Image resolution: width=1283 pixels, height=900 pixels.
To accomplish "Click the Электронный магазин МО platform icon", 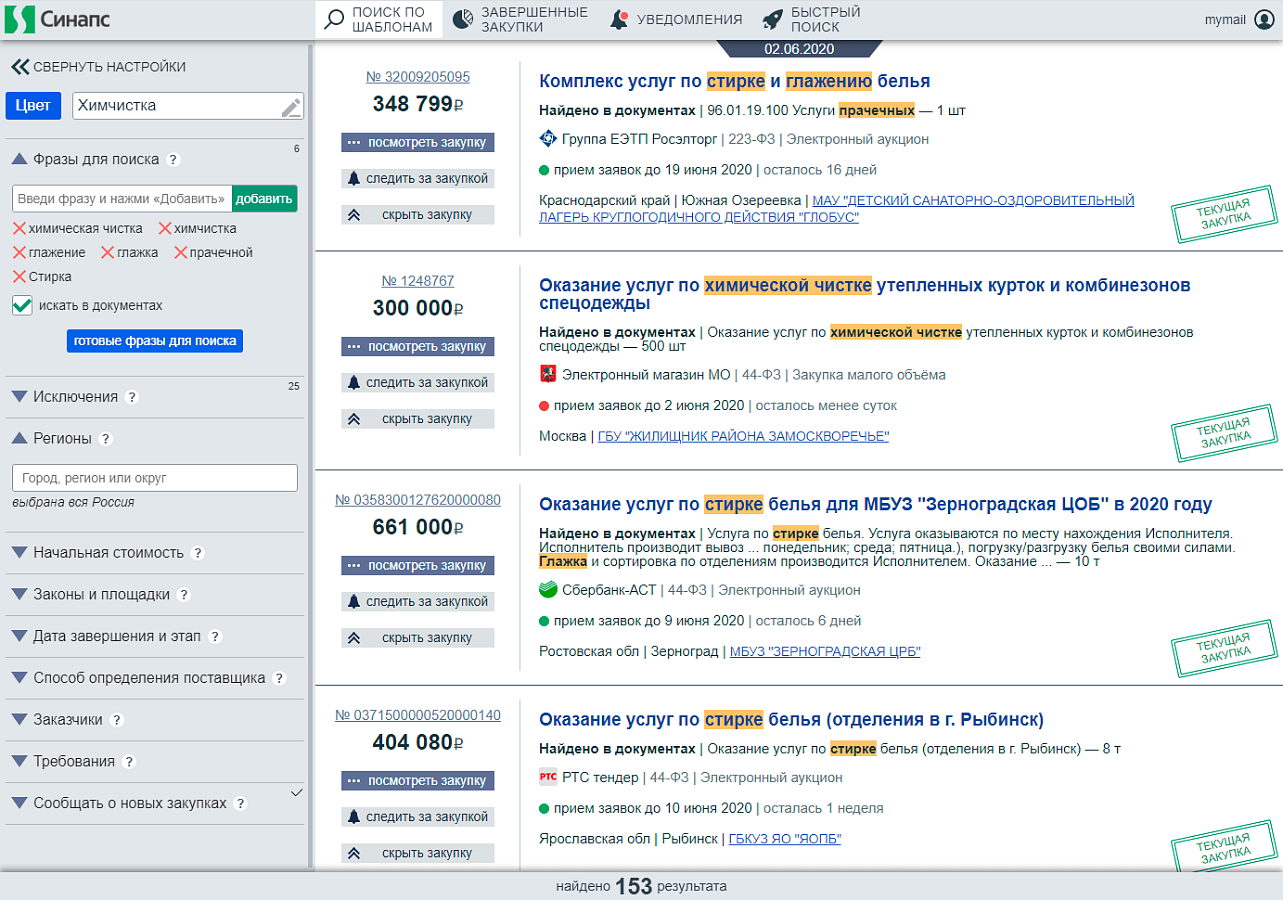I will tap(548, 375).
